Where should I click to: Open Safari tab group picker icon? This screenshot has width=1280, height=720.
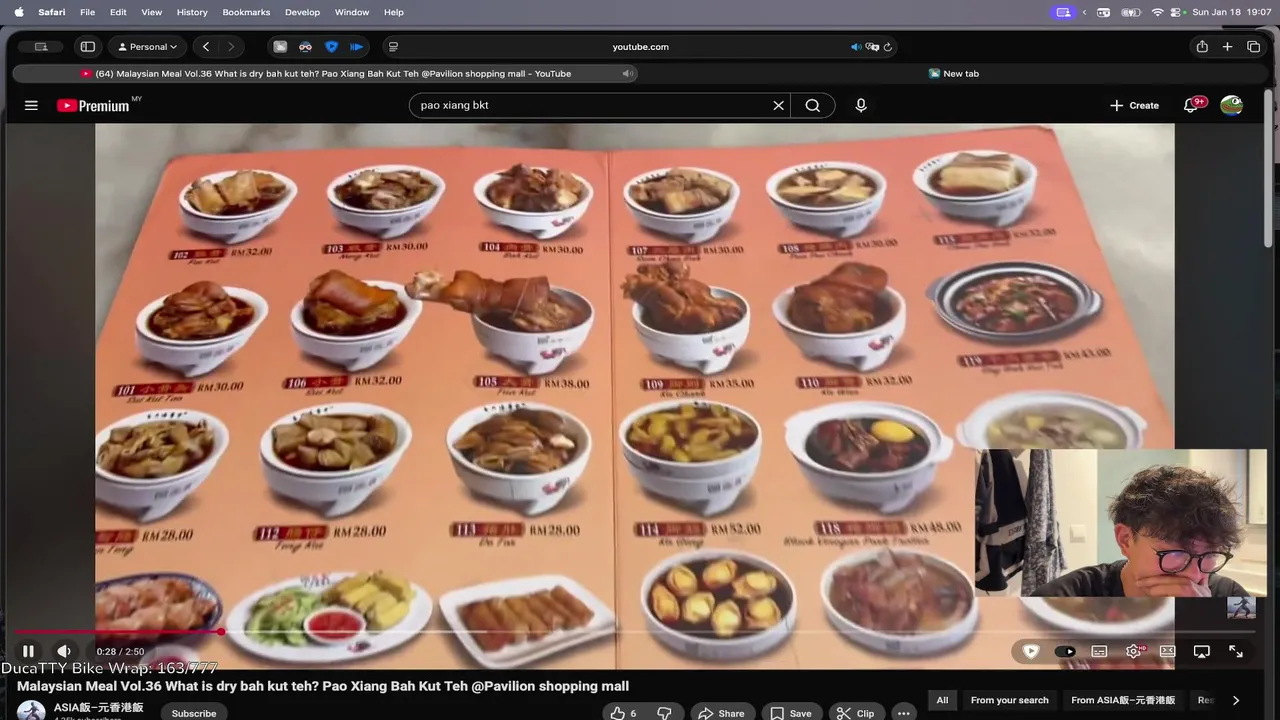(41, 47)
